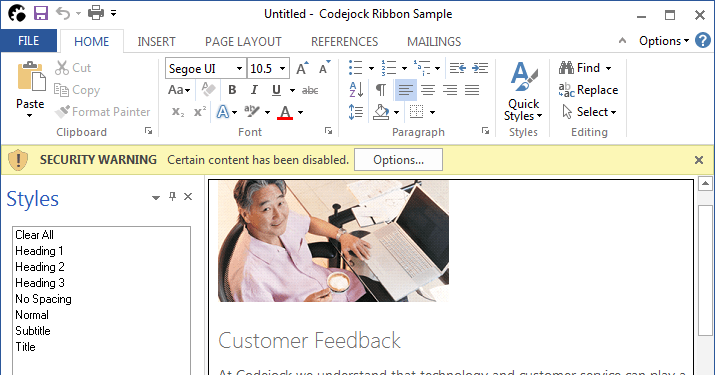
Task: Switch to the HOME tab
Action: click(x=92, y=42)
